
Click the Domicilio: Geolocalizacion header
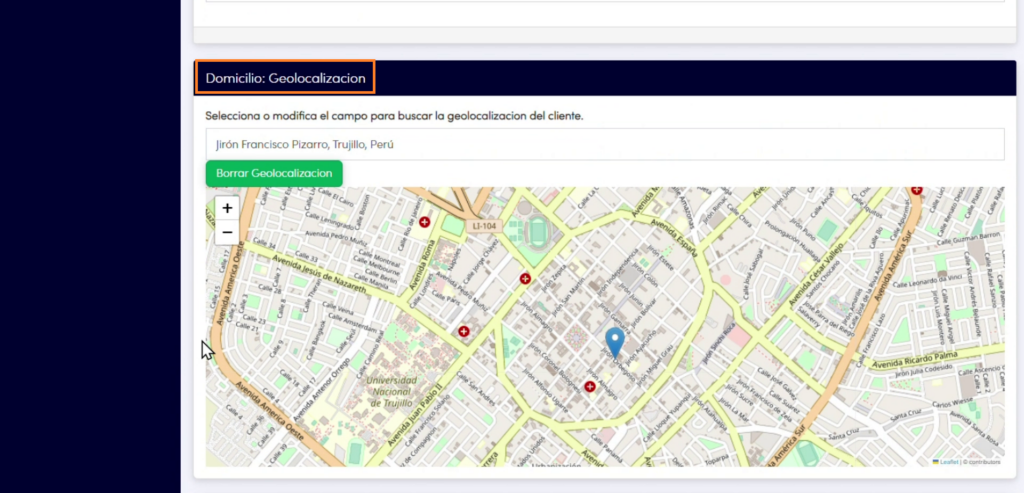pyautogui.click(x=285, y=78)
